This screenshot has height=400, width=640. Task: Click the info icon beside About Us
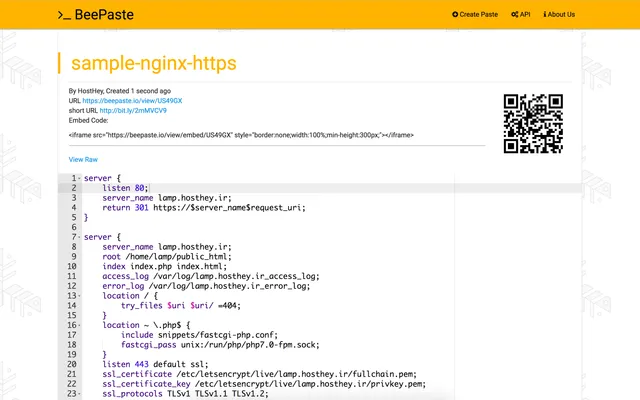click(x=545, y=14)
